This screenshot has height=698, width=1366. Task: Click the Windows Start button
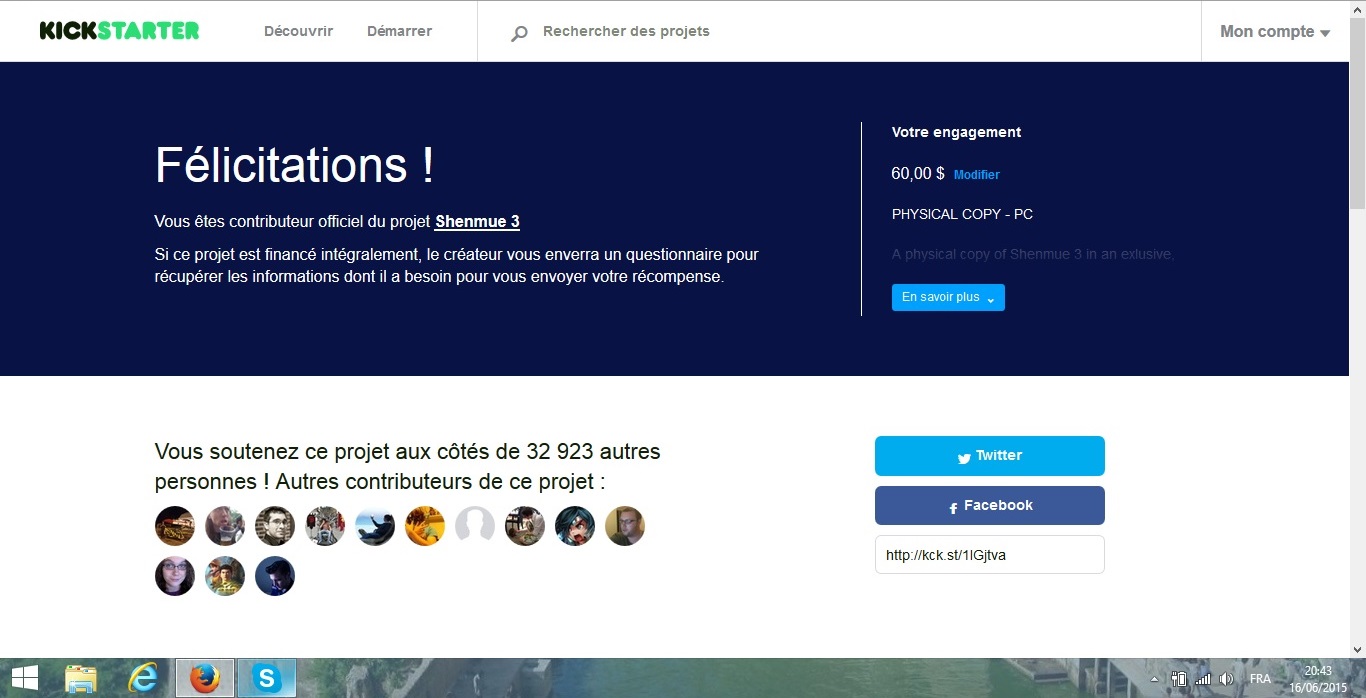tap(24, 678)
